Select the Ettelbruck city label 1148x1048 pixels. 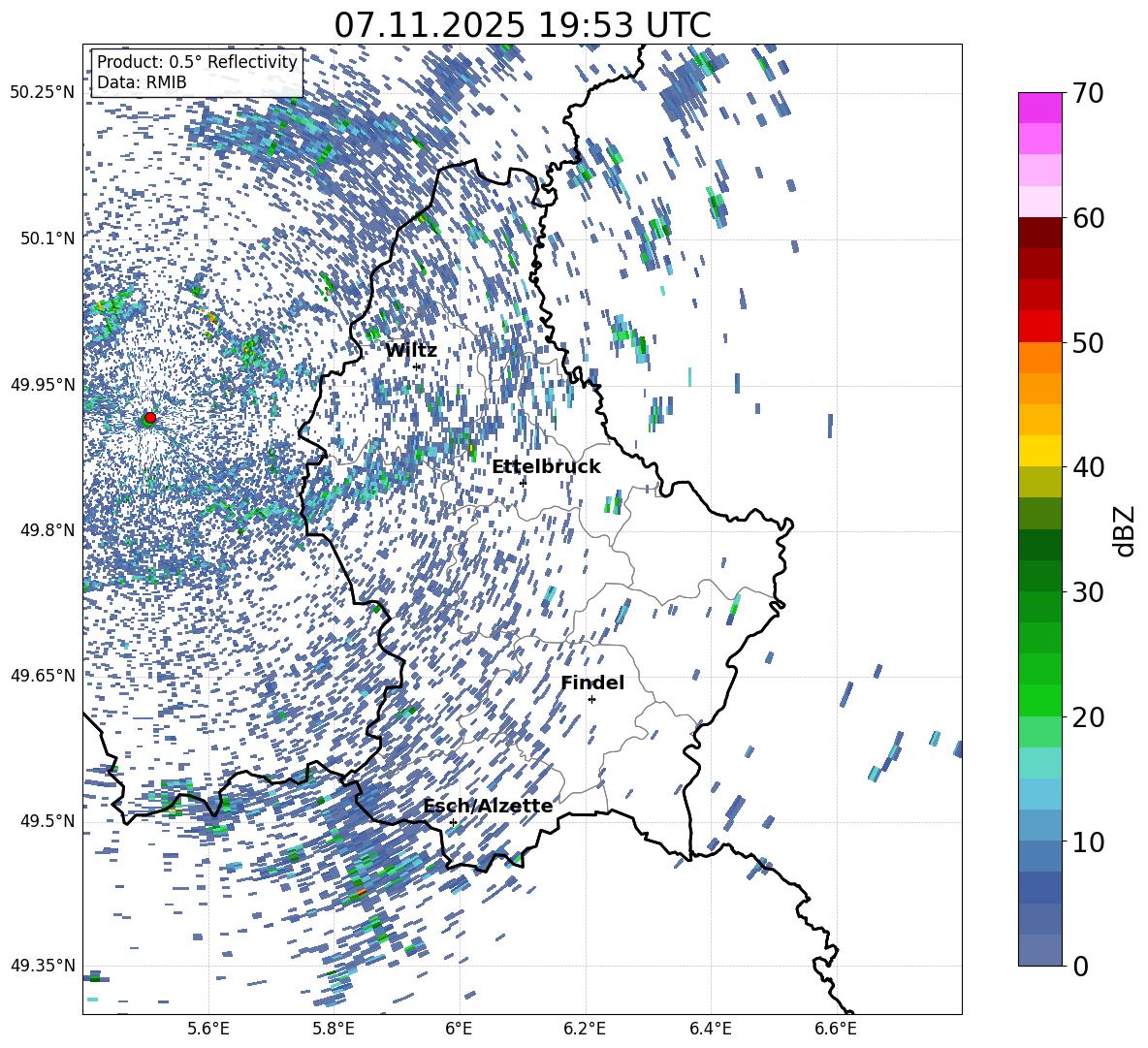(546, 466)
